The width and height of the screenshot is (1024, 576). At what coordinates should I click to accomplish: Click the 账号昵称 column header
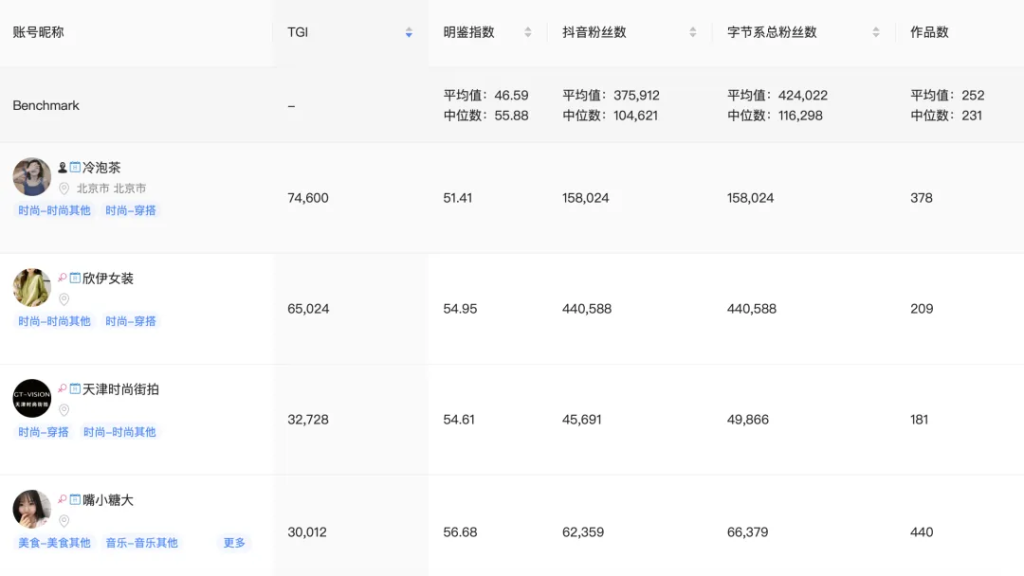(39, 32)
